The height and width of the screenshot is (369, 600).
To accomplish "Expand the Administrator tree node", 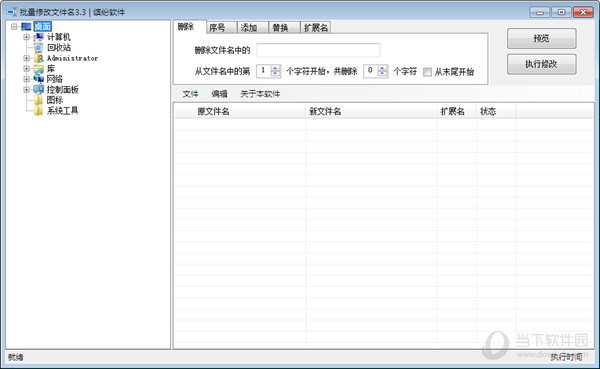I will click(26, 58).
